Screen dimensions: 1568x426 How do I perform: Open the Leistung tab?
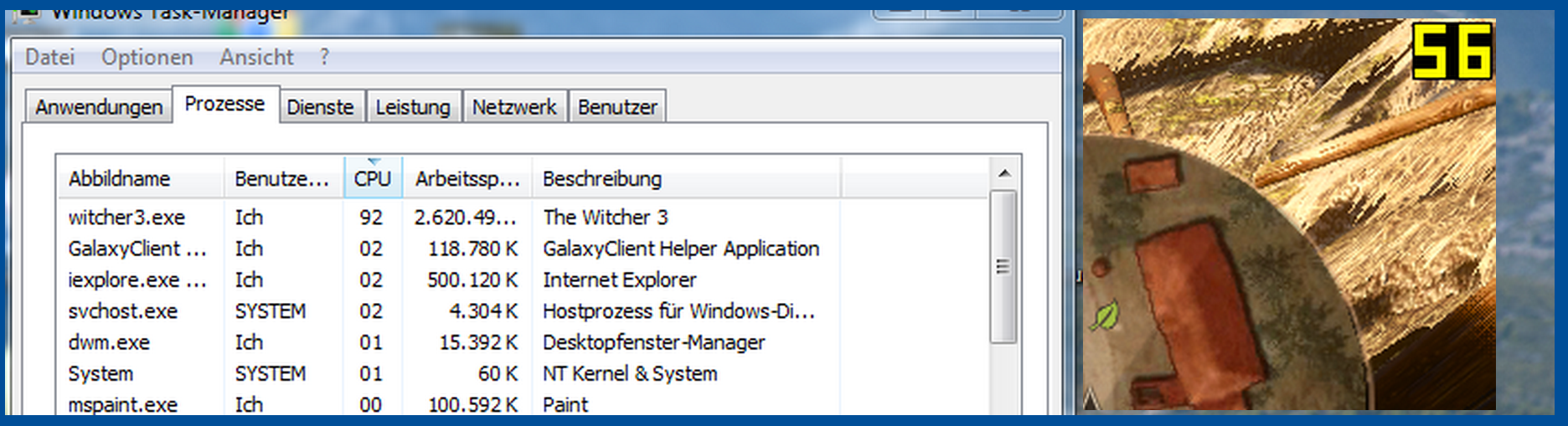pyautogui.click(x=413, y=107)
